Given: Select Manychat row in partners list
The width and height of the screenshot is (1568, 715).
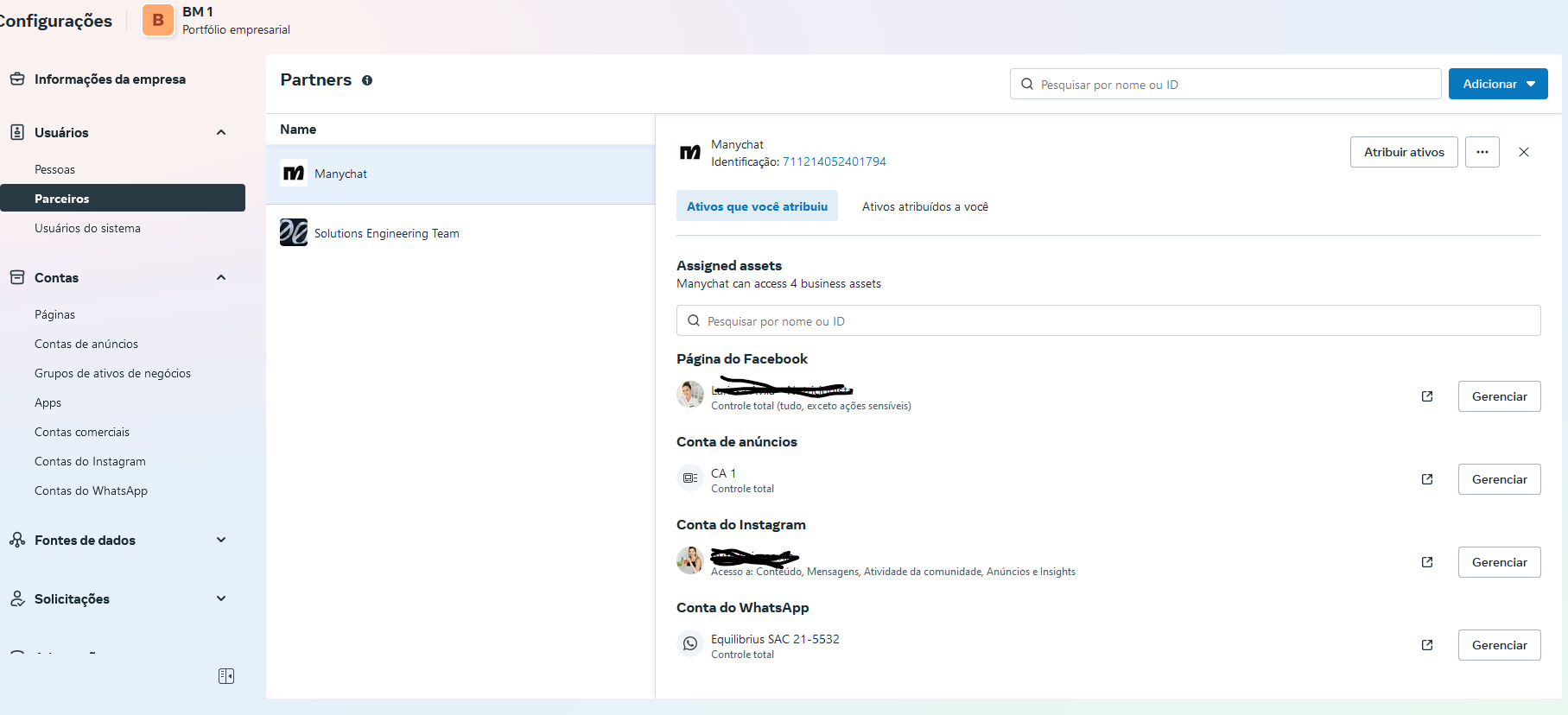Looking at the screenshot, I should click(x=460, y=174).
